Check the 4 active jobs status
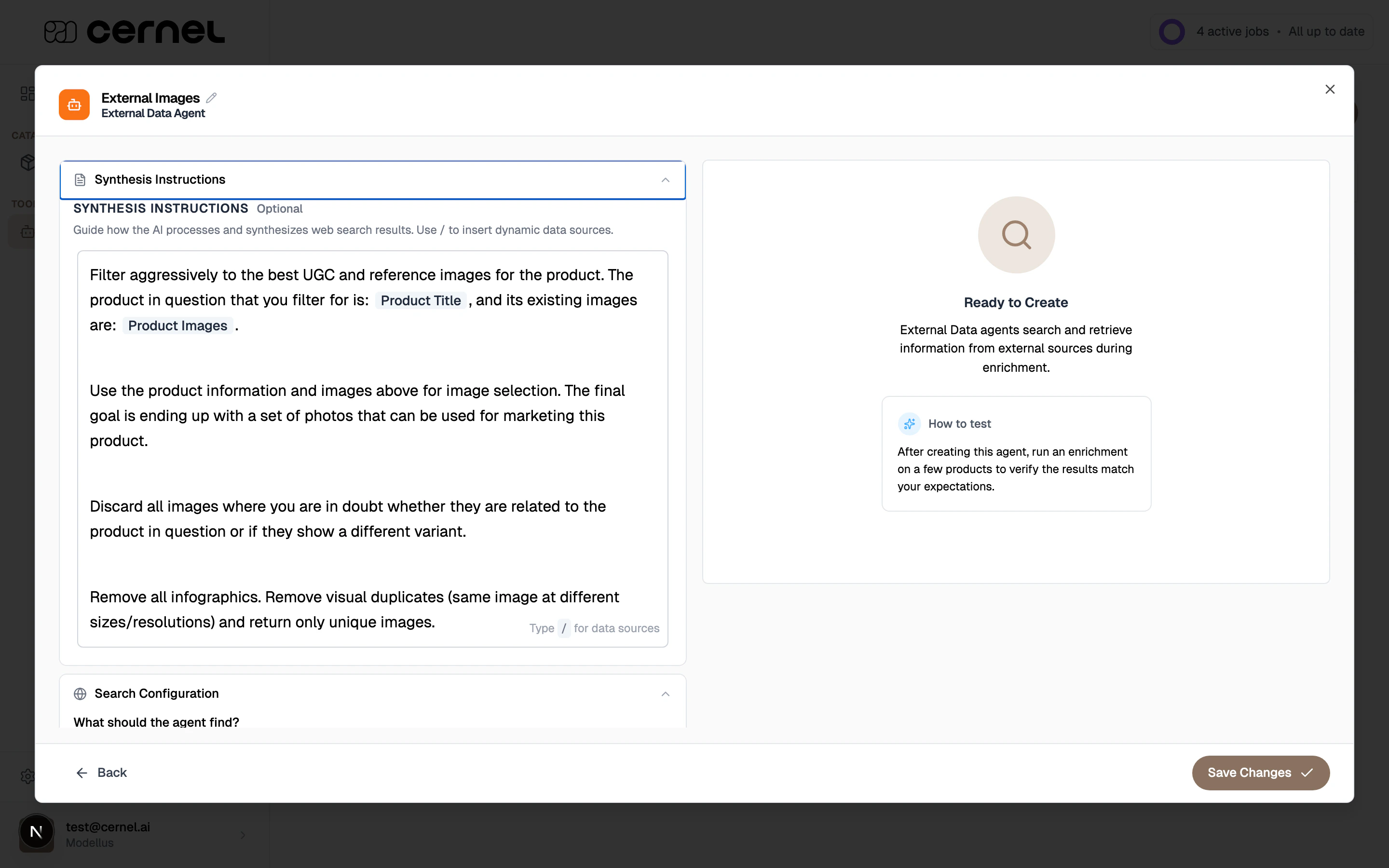Screen dimensions: 1389x868 pyautogui.click(x=1232, y=31)
